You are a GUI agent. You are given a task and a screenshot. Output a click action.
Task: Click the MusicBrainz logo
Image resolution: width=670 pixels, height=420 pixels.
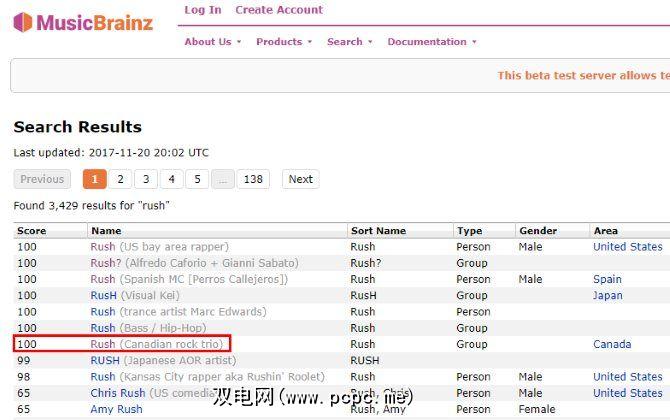point(83,22)
